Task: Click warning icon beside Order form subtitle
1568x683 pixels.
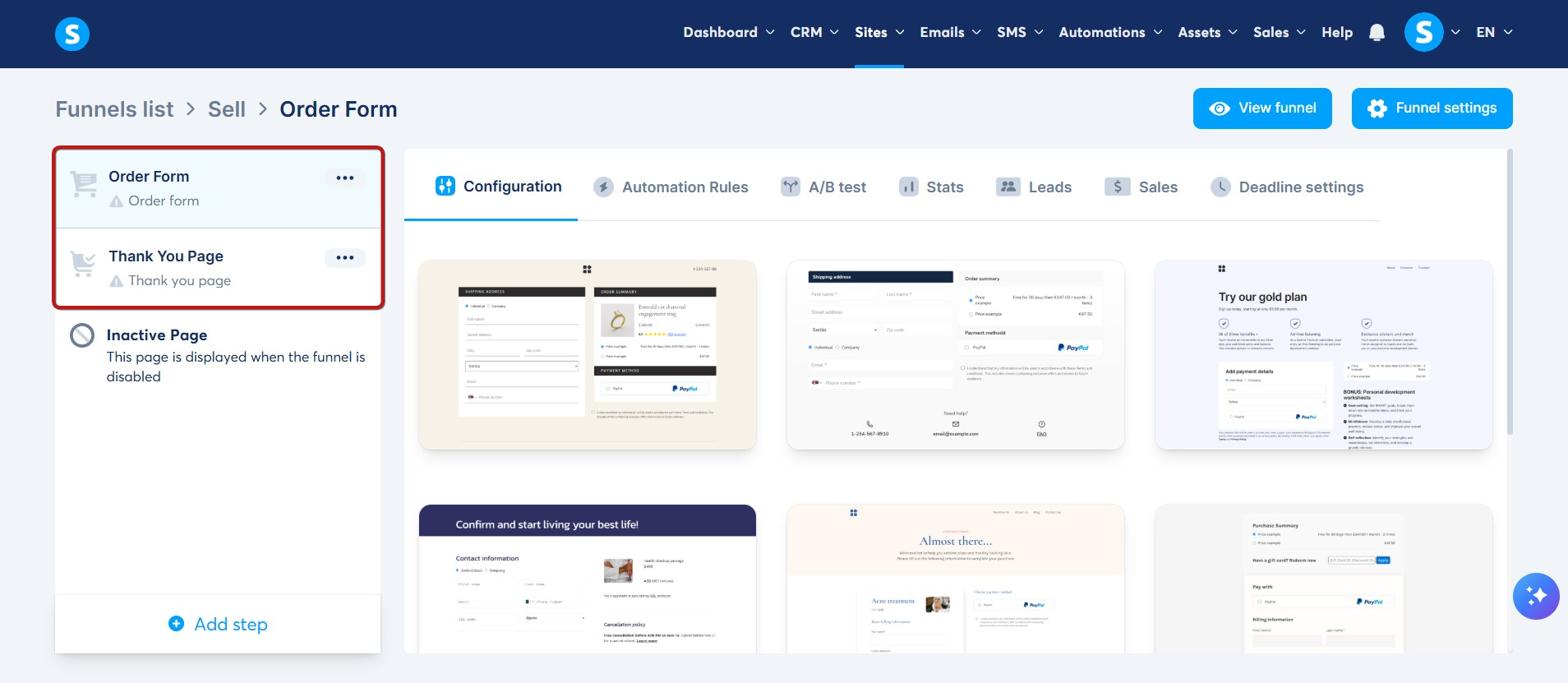Action: point(117,201)
